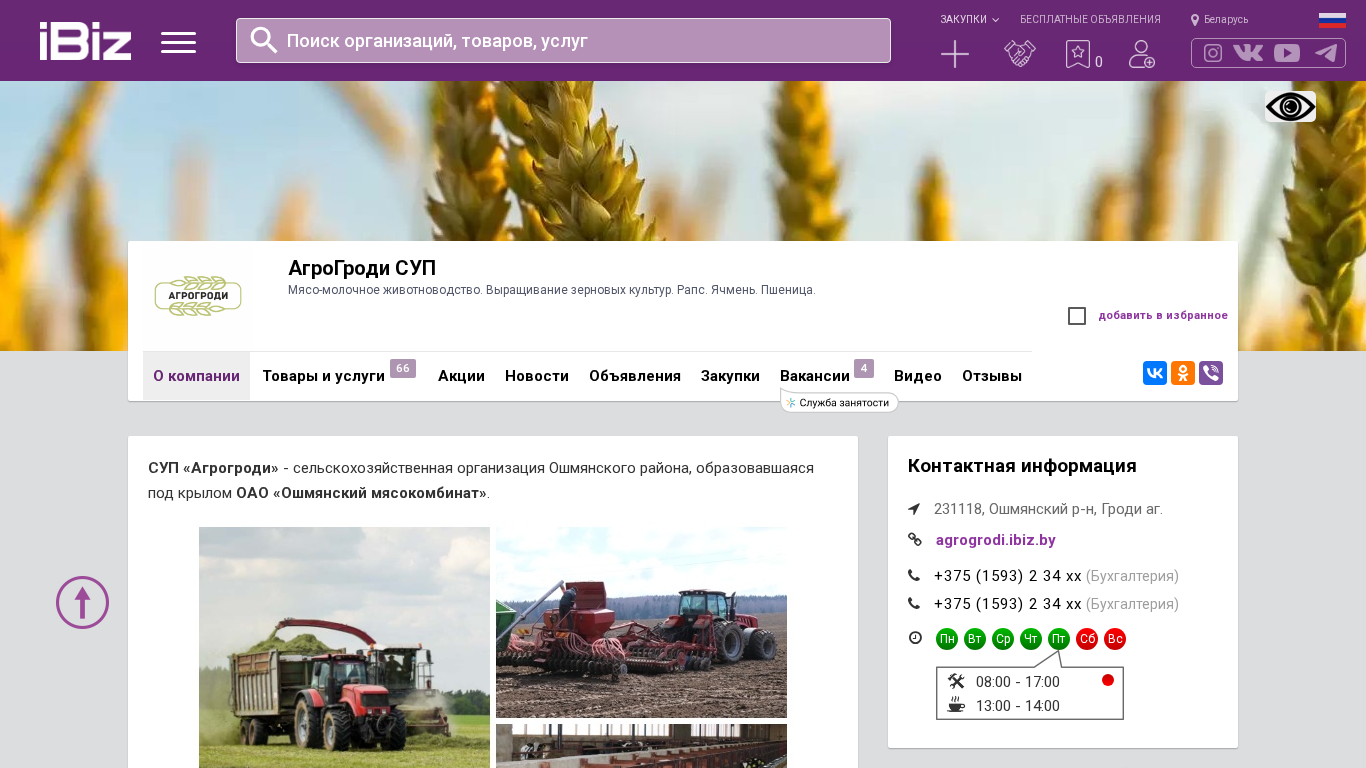
Task: Expand the Закупки dropdown menu
Action: click(x=969, y=19)
